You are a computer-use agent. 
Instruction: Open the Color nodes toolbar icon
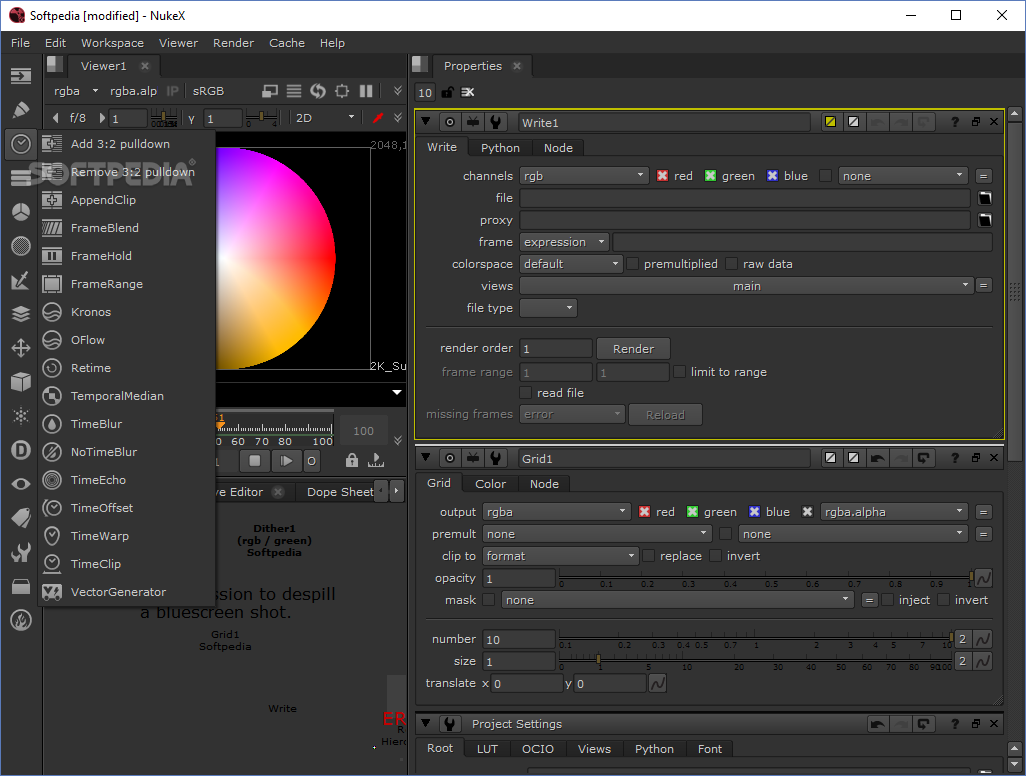pos(21,212)
